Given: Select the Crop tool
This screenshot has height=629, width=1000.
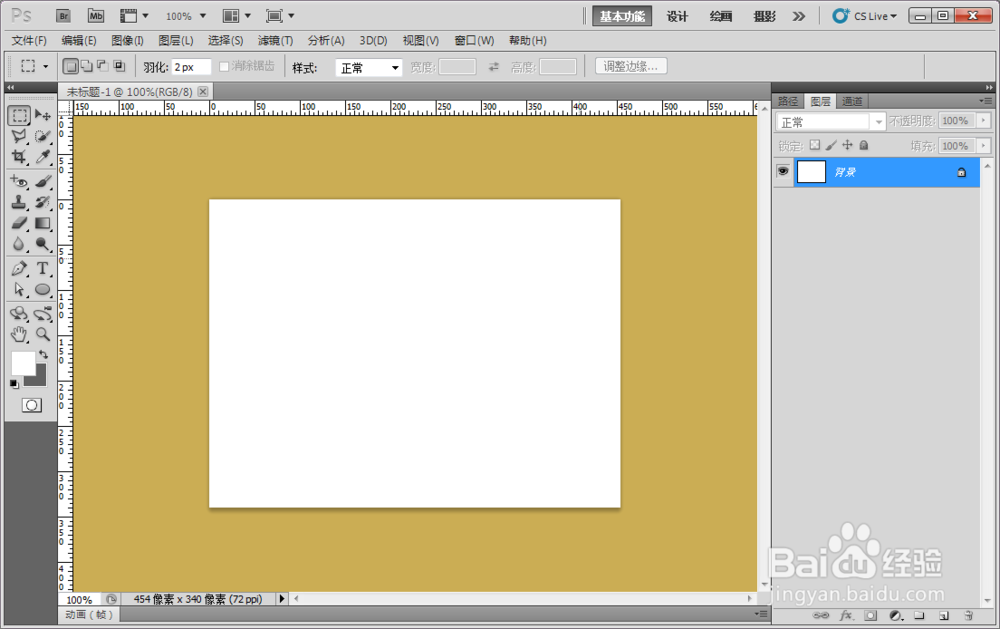Looking at the screenshot, I should [x=19, y=156].
